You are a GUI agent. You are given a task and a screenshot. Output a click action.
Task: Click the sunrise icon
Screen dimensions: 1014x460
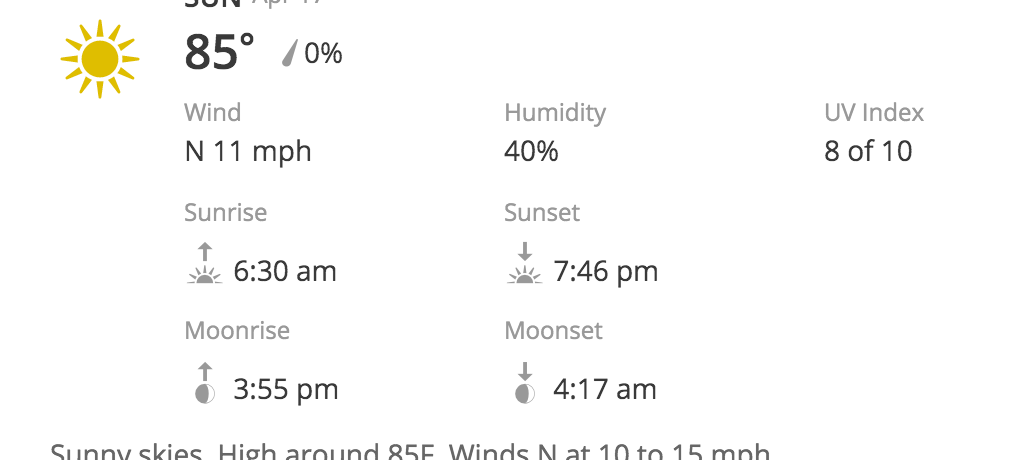tap(204, 265)
